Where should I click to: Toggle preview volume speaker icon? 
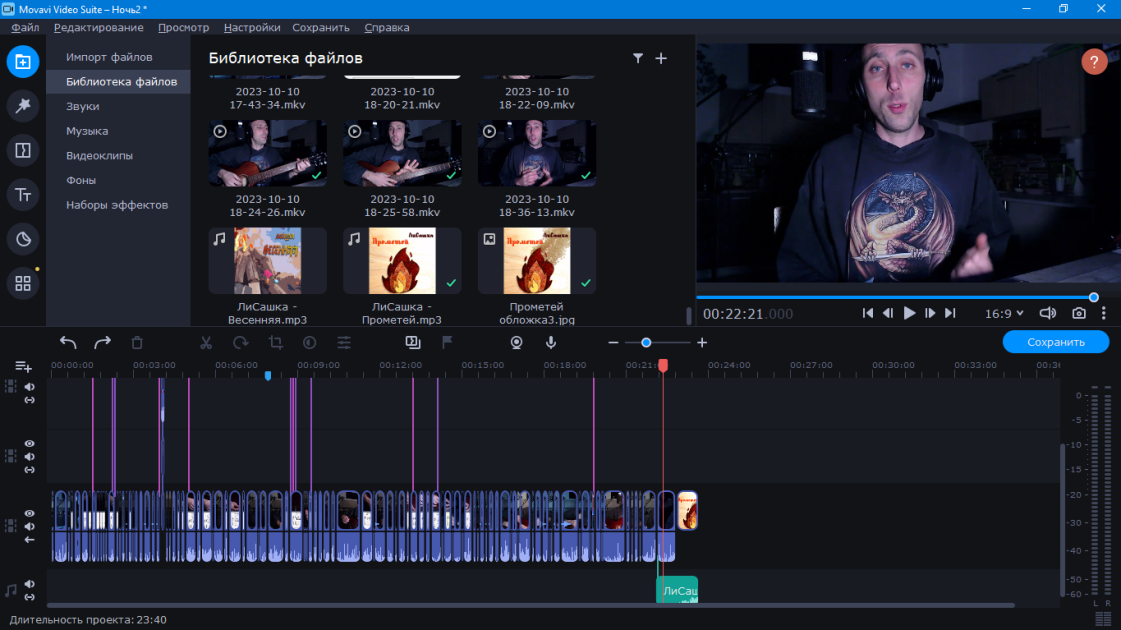(1047, 313)
